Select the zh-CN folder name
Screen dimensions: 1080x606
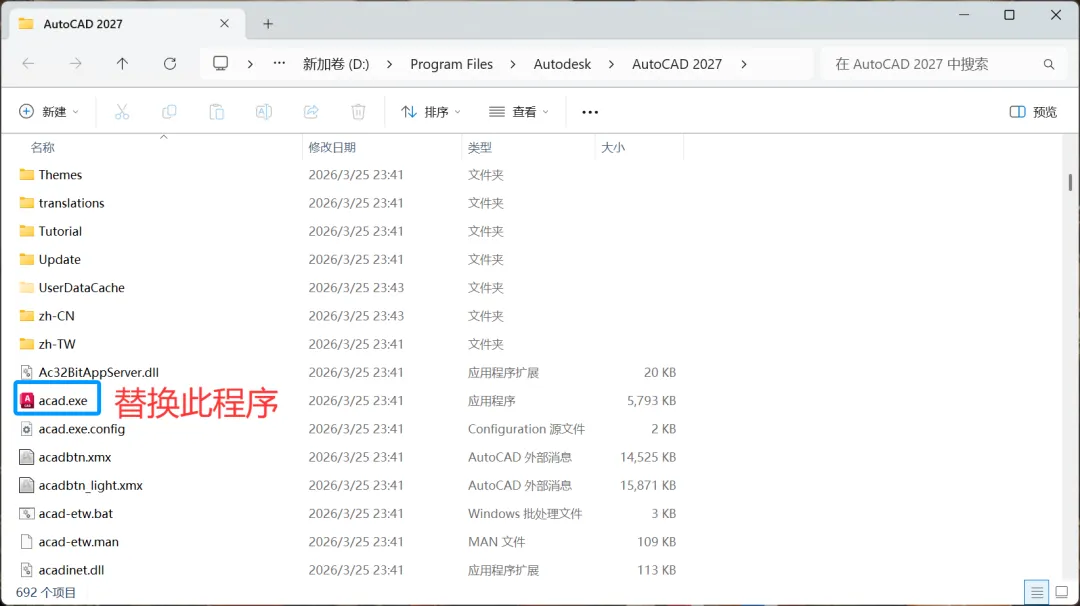[x=56, y=316]
